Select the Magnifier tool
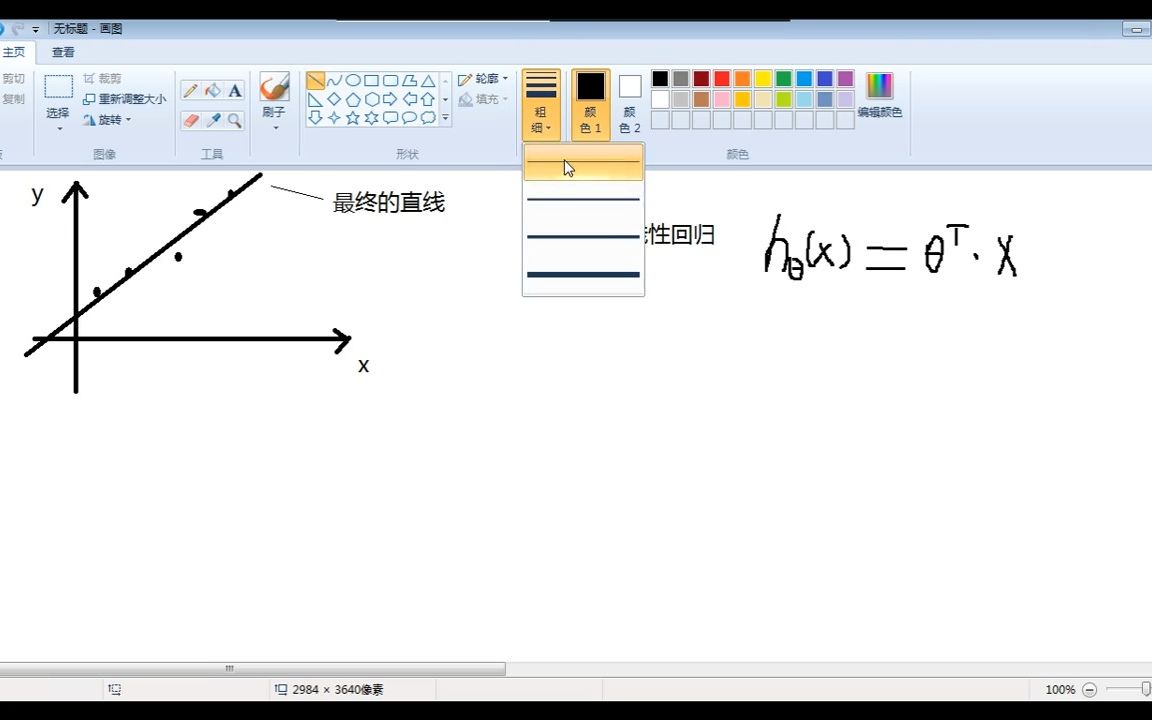This screenshot has width=1152, height=720. click(234, 120)
